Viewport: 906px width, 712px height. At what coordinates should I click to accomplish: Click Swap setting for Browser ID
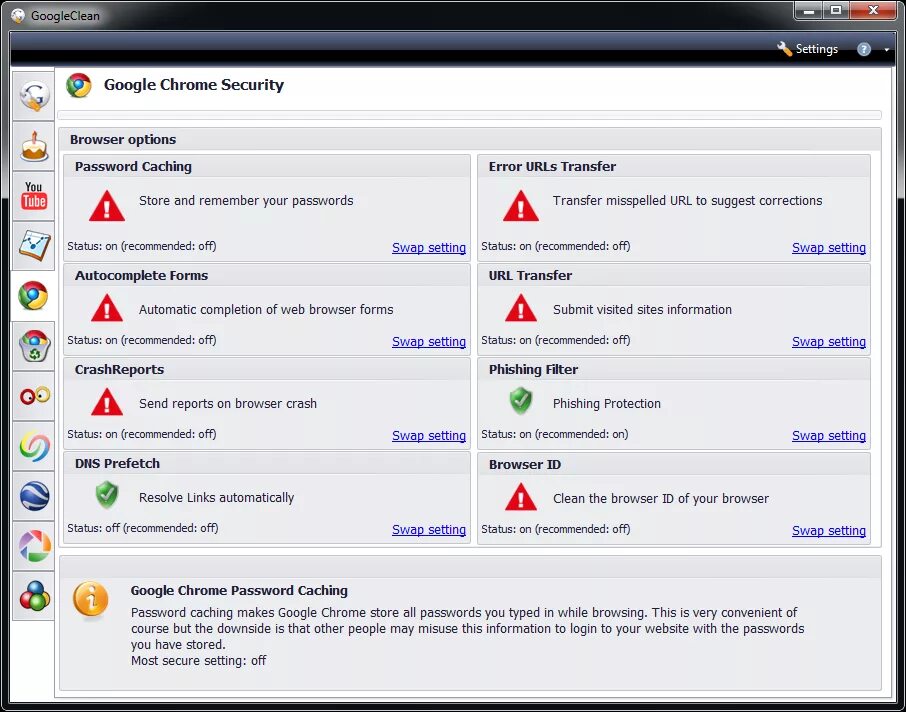pos(829,530)
